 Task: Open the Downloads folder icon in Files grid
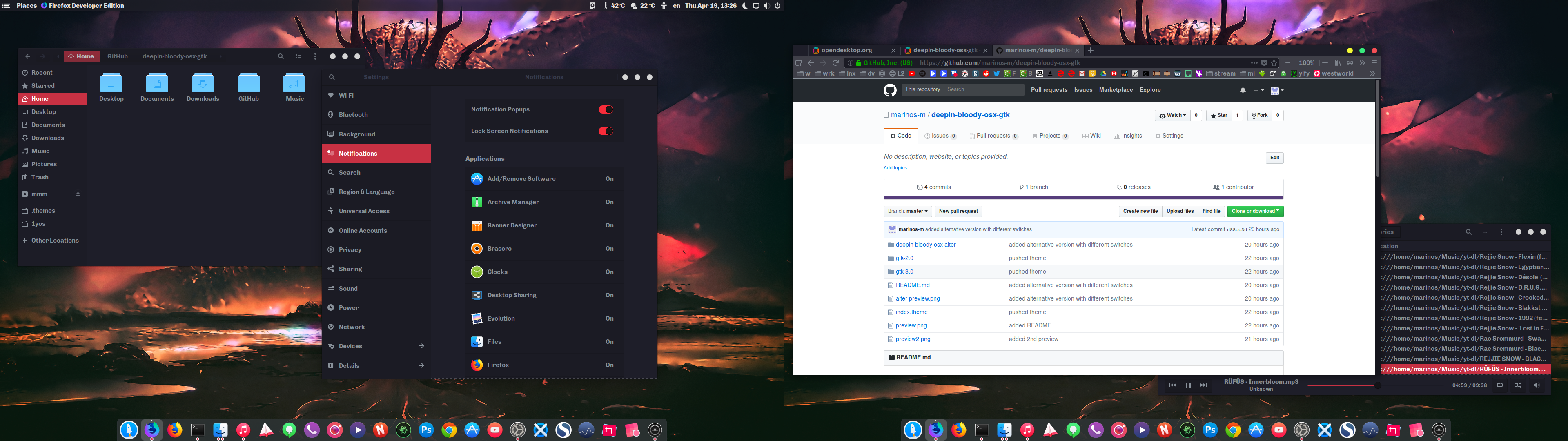click(x=203, y=82)
